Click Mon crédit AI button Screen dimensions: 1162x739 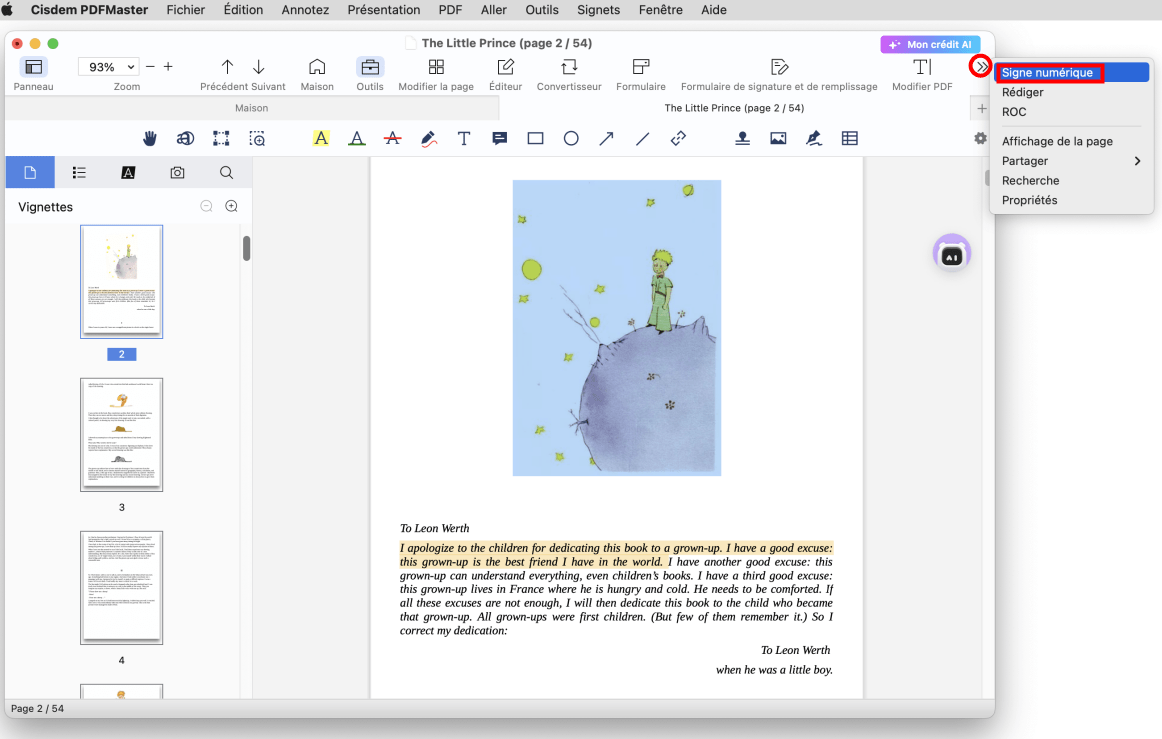(930, 43)
